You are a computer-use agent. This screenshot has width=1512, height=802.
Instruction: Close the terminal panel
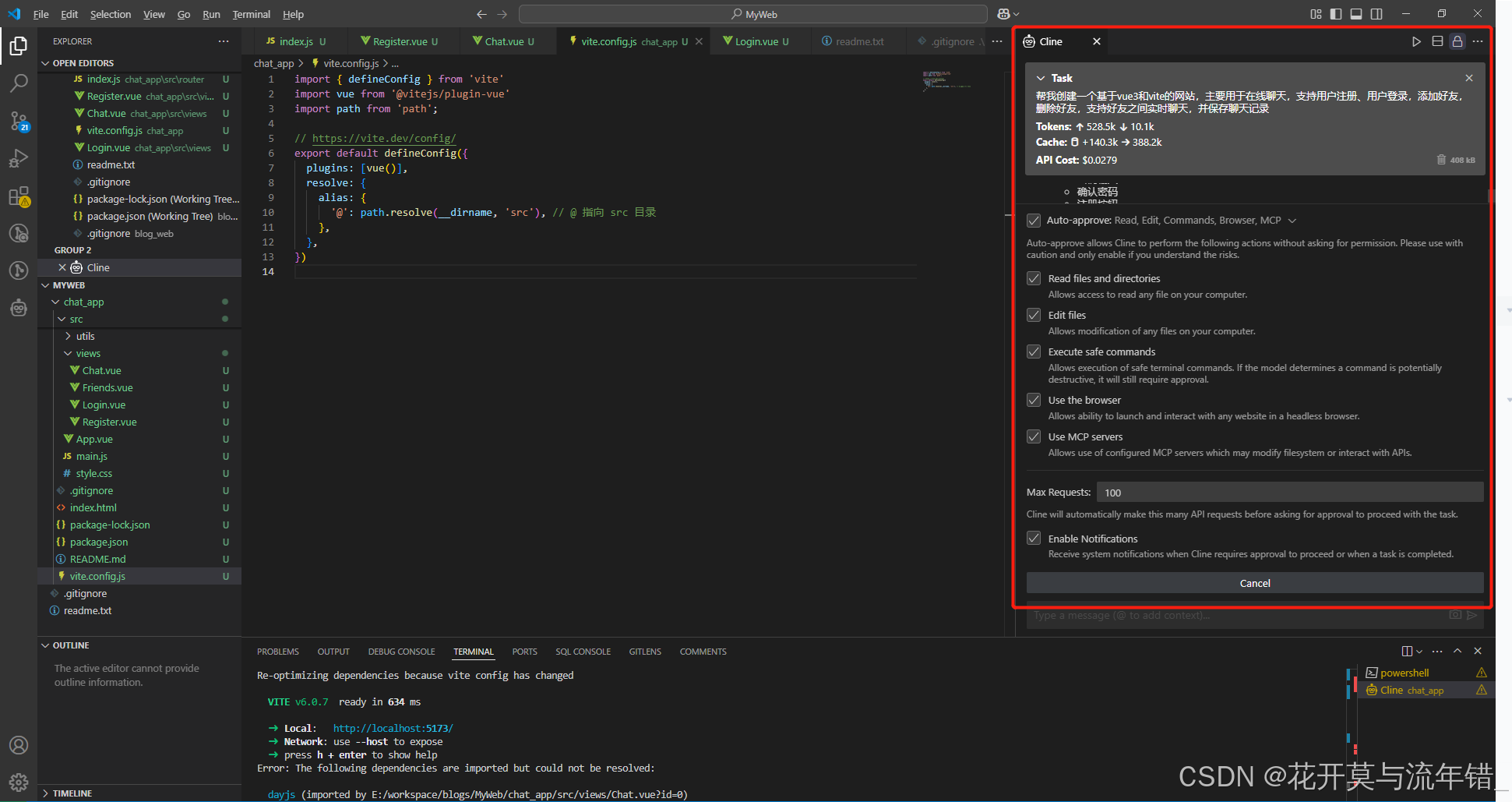pyautogui.click(x=1478, y=651)
